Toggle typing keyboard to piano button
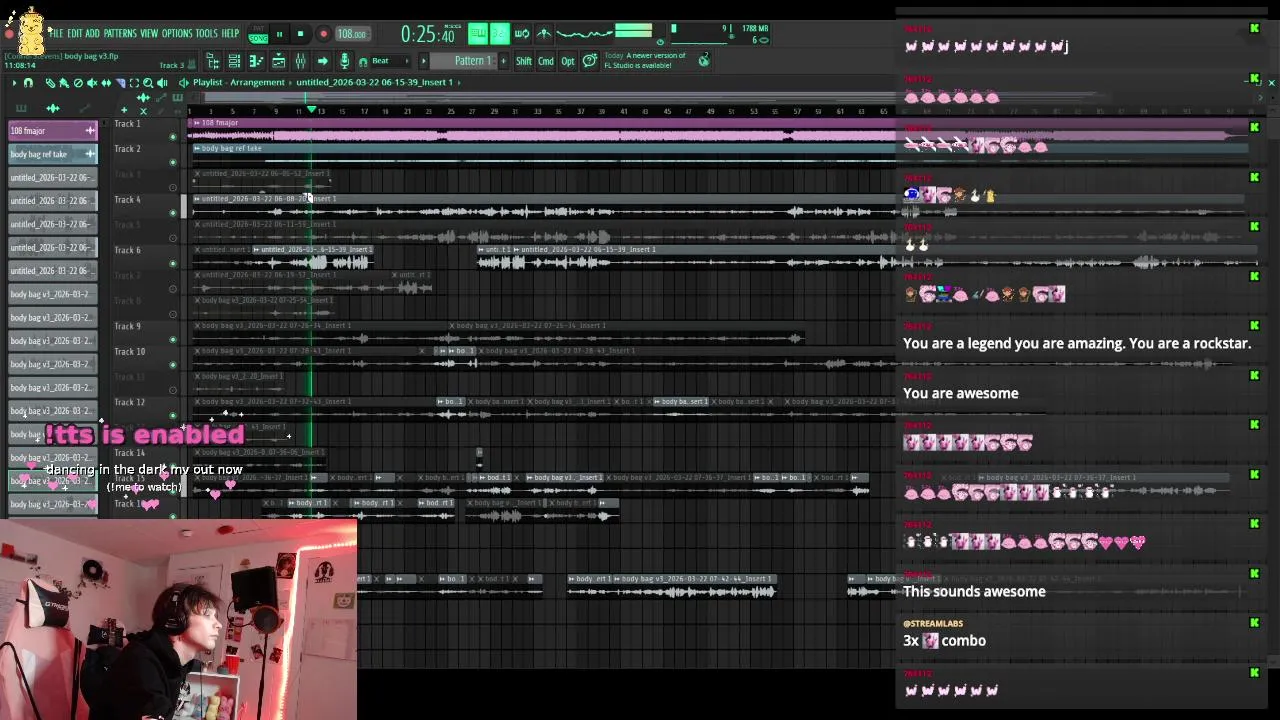 coord(478,34)
